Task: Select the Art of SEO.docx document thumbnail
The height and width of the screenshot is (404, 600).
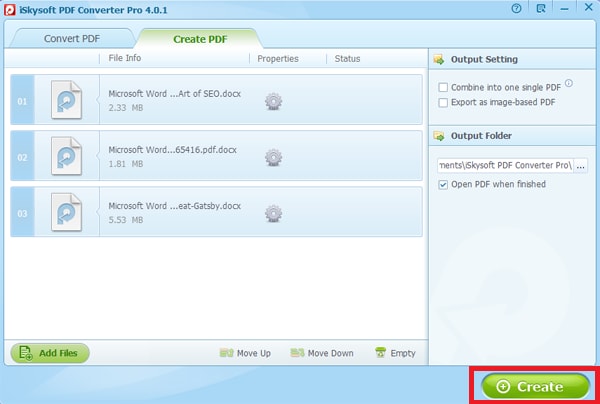Action: 67,99
